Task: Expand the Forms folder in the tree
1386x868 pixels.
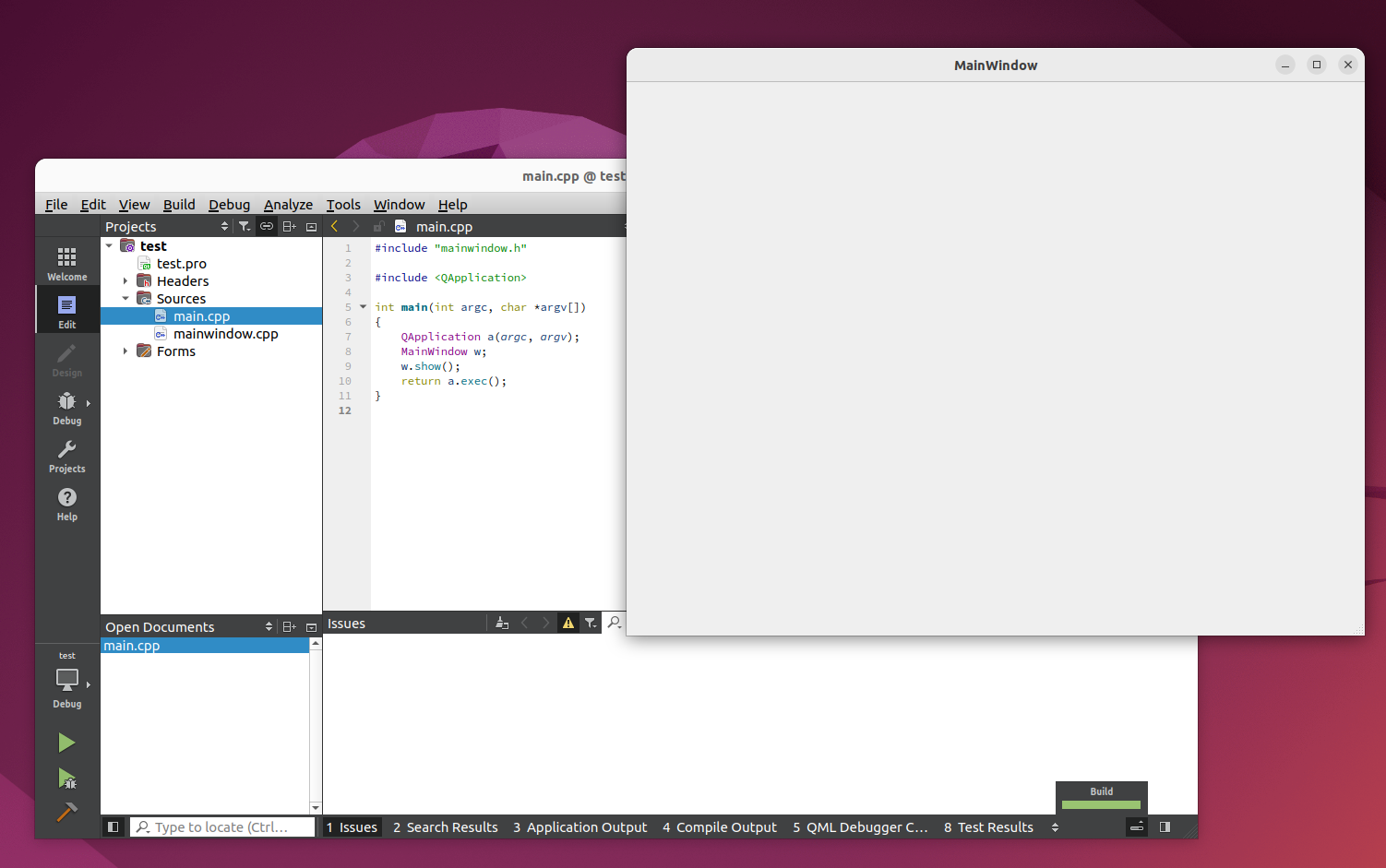Action: click(x=125, y=351)
